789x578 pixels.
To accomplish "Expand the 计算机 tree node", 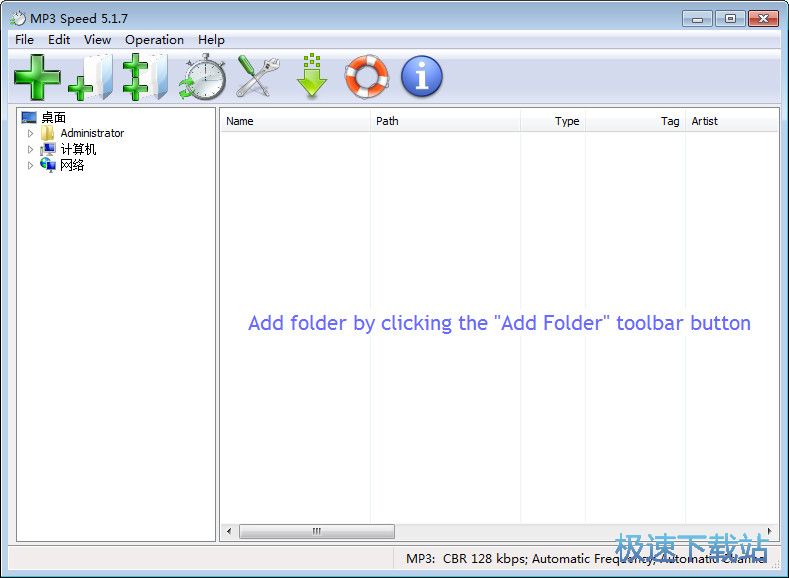I will [30, 149].
